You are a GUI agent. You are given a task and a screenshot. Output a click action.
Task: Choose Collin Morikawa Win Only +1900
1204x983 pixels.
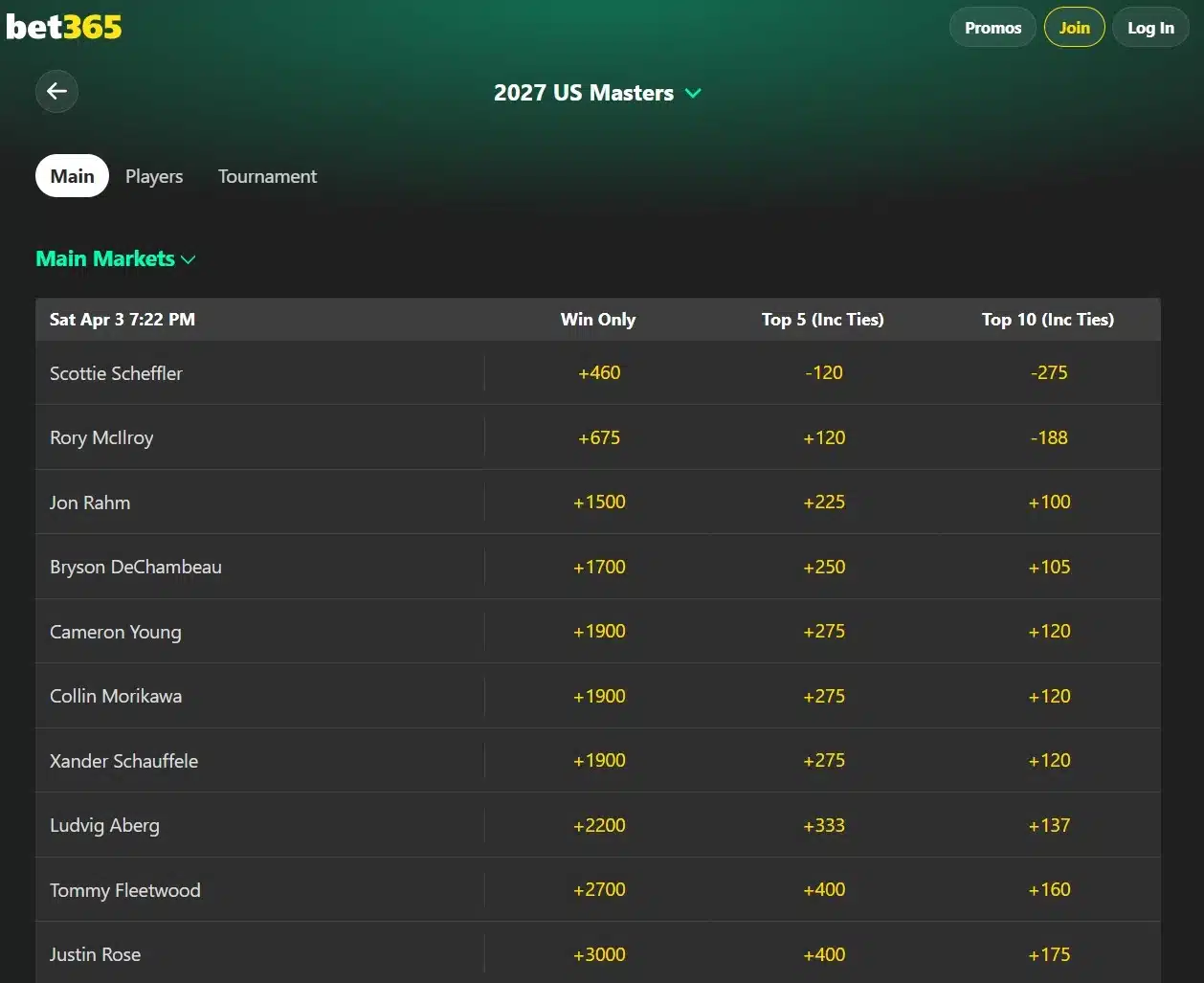tap(599, 696)
